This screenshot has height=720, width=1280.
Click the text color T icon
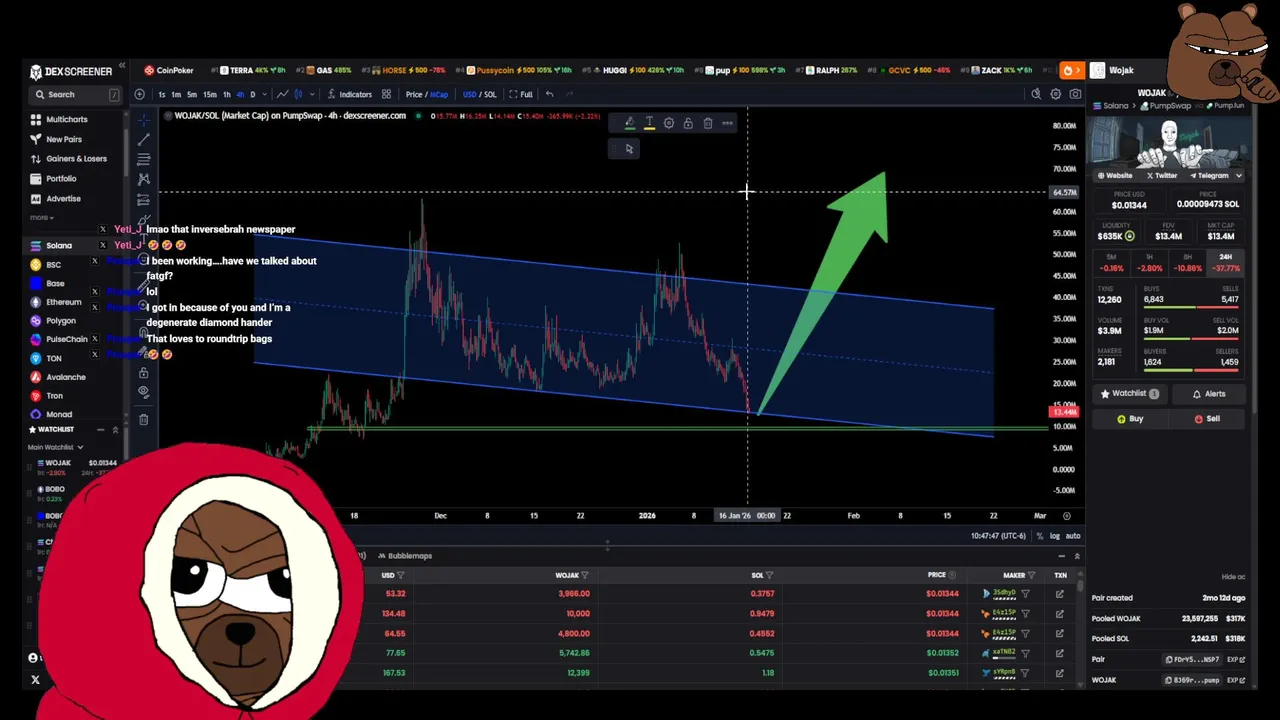pyautogui.click(x=649, y=123)
